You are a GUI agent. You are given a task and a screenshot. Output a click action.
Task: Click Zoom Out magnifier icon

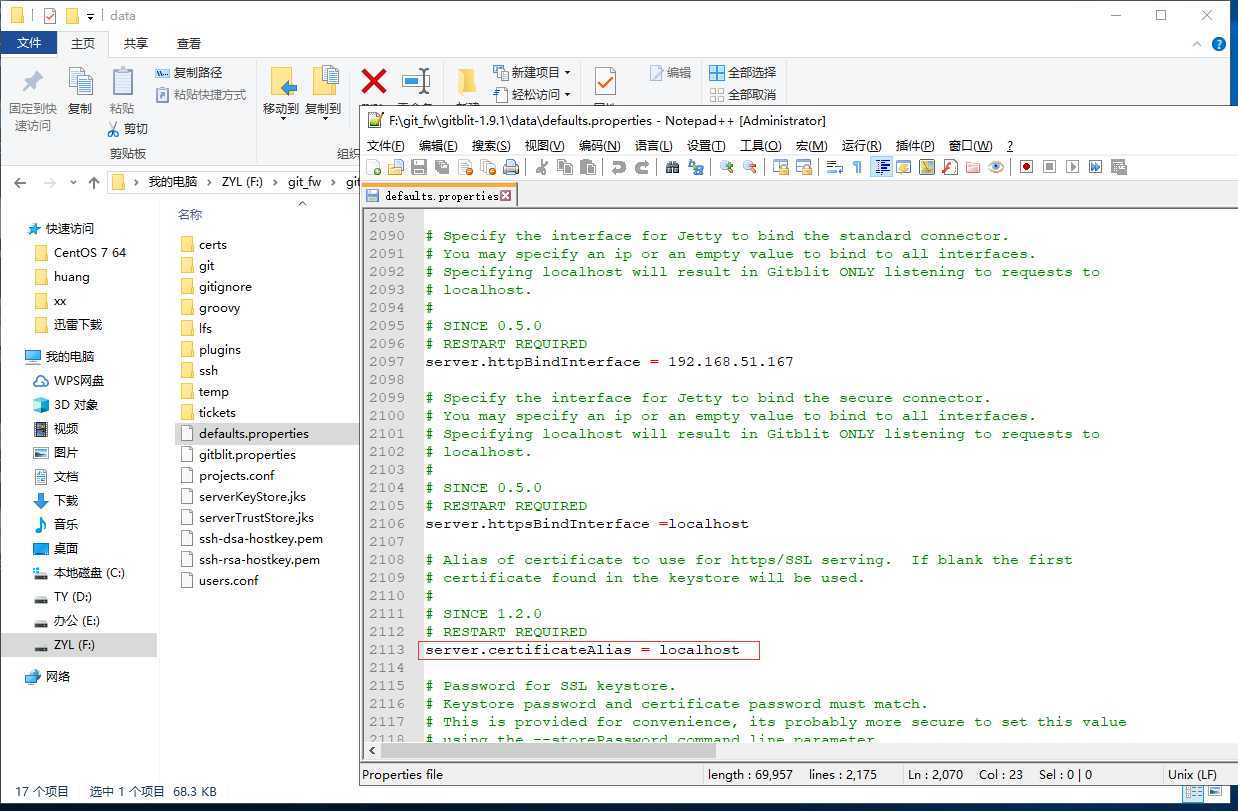[750, 167]
